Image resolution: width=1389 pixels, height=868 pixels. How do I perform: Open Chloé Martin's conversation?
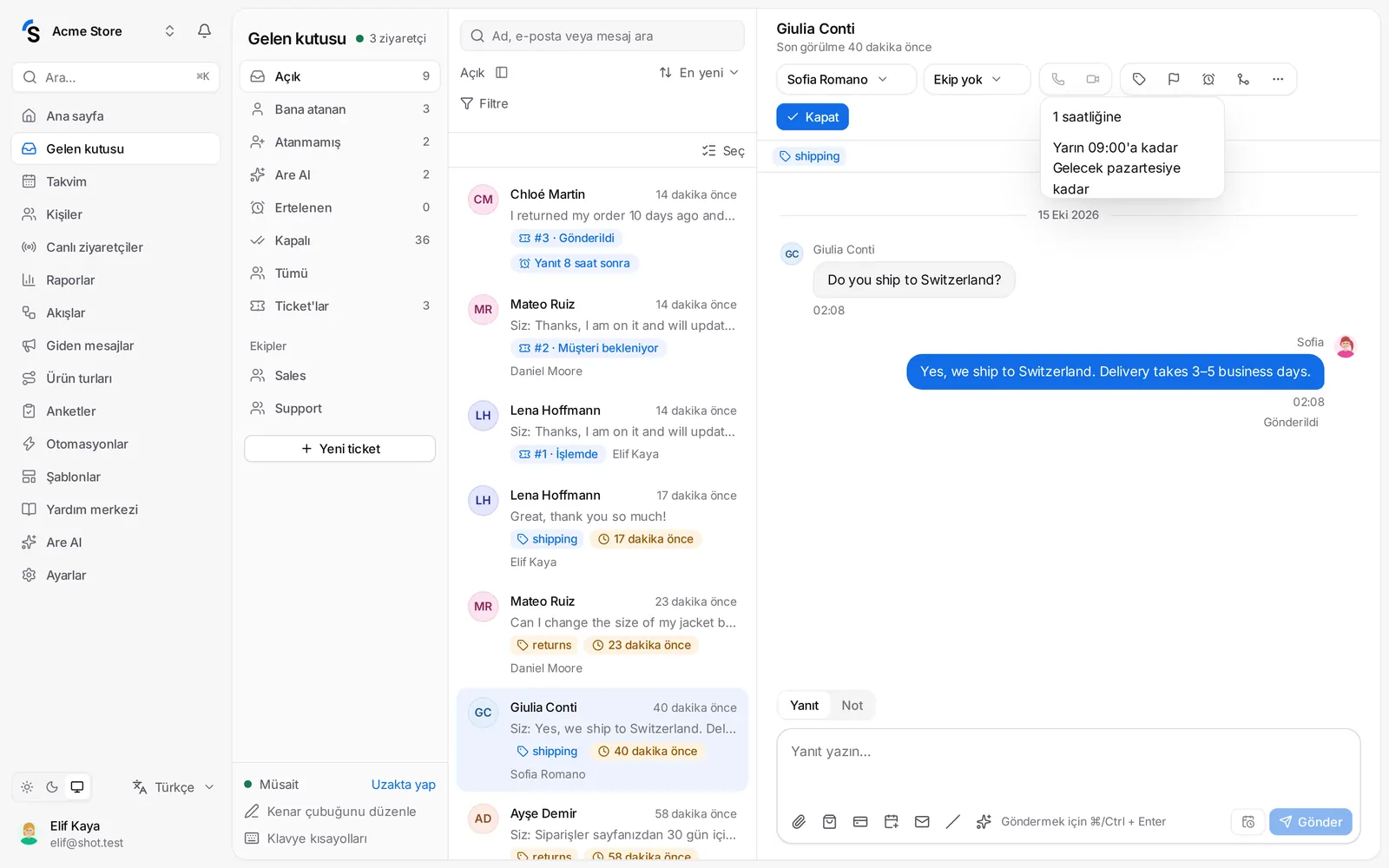(602, 228)
